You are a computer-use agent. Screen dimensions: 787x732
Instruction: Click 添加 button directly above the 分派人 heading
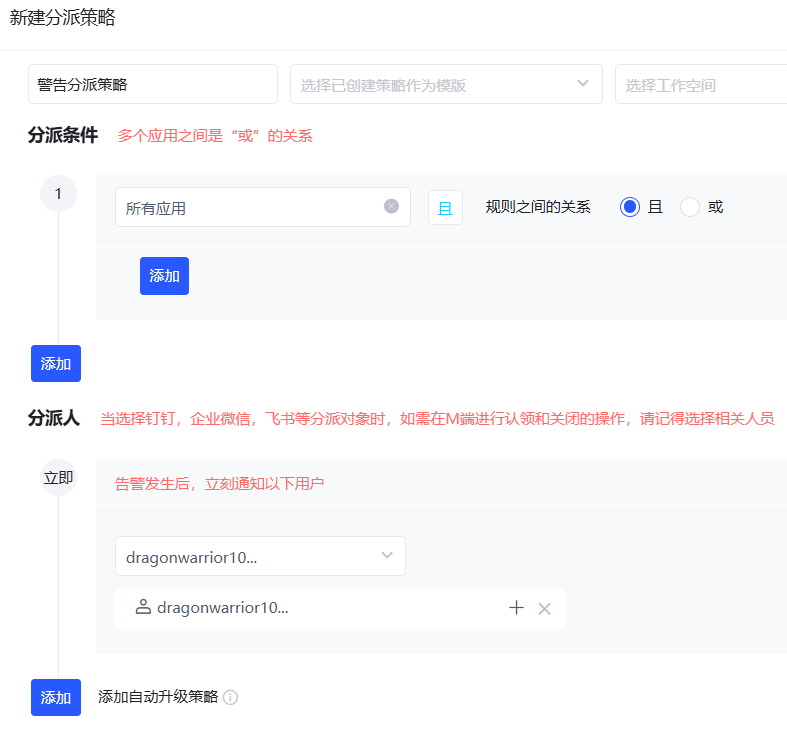[x=56, y=364]
